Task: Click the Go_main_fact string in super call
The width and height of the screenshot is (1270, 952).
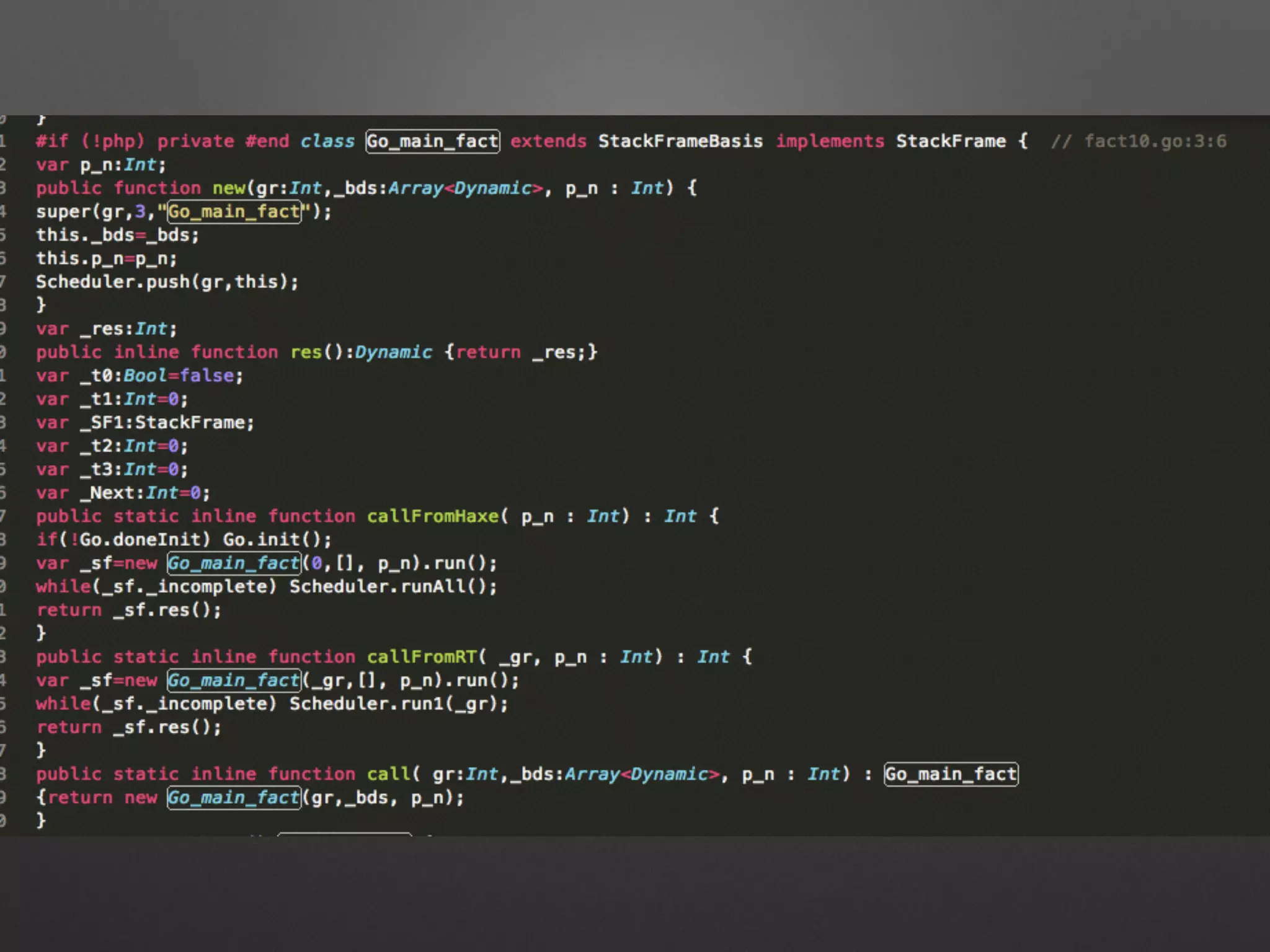Action: 234,212
